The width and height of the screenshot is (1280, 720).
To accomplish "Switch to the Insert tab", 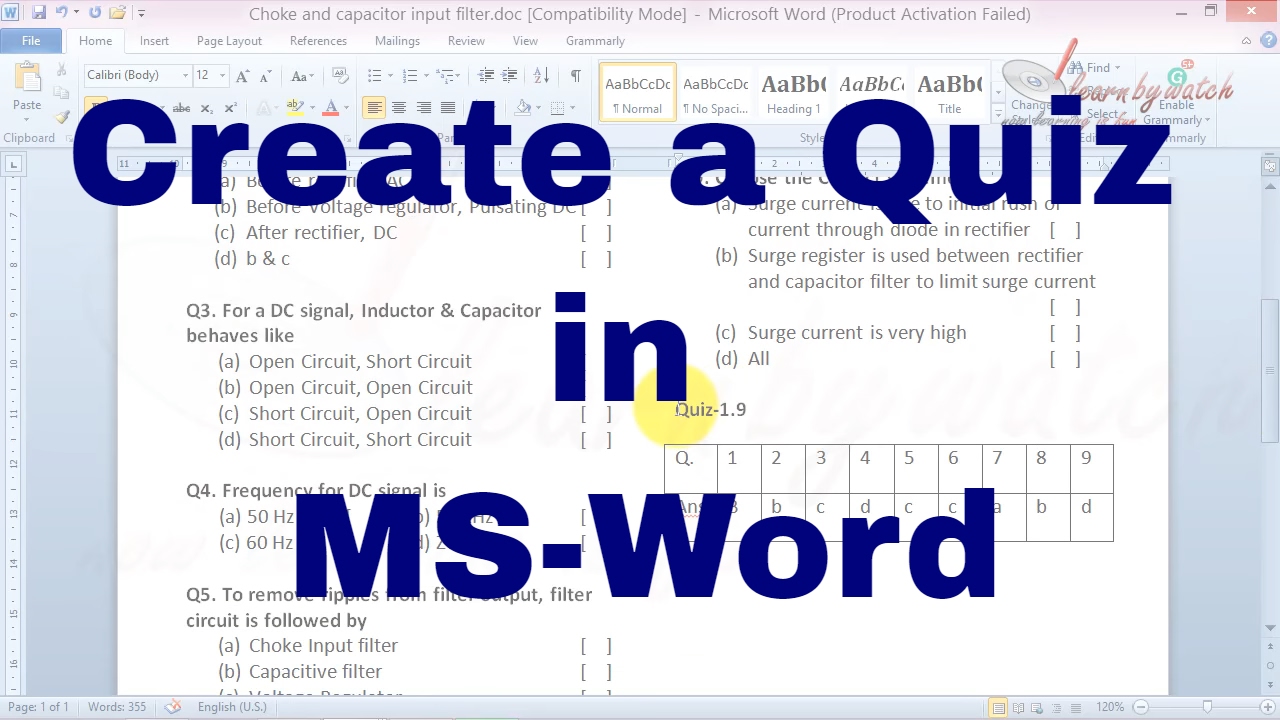I will tap(154, 41).
